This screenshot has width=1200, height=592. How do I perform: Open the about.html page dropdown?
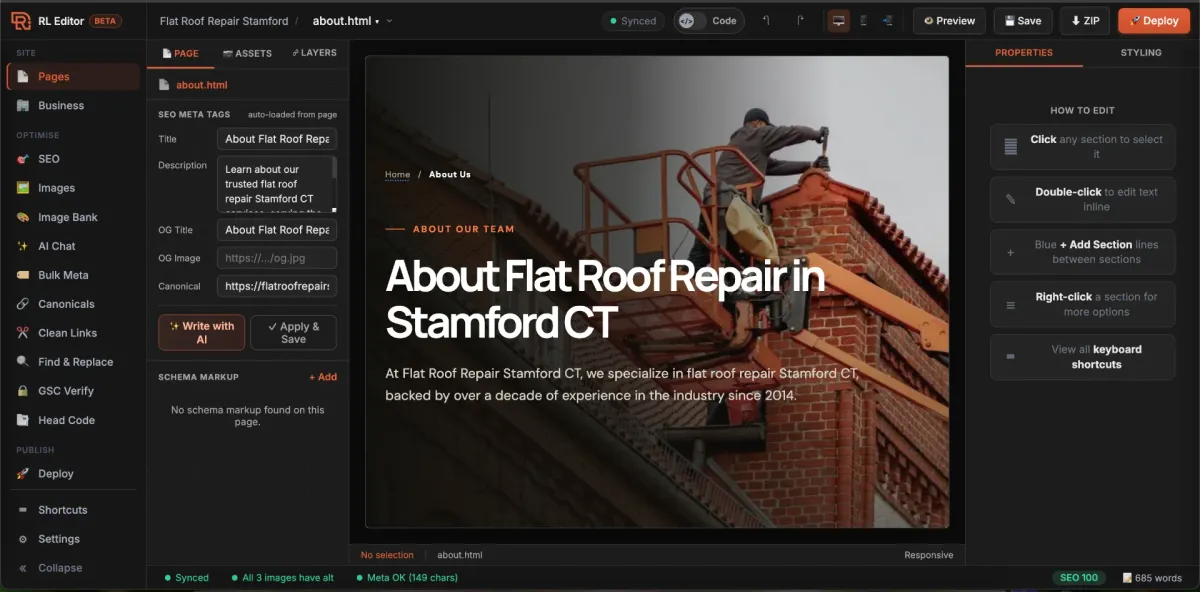tap(352, 20)
